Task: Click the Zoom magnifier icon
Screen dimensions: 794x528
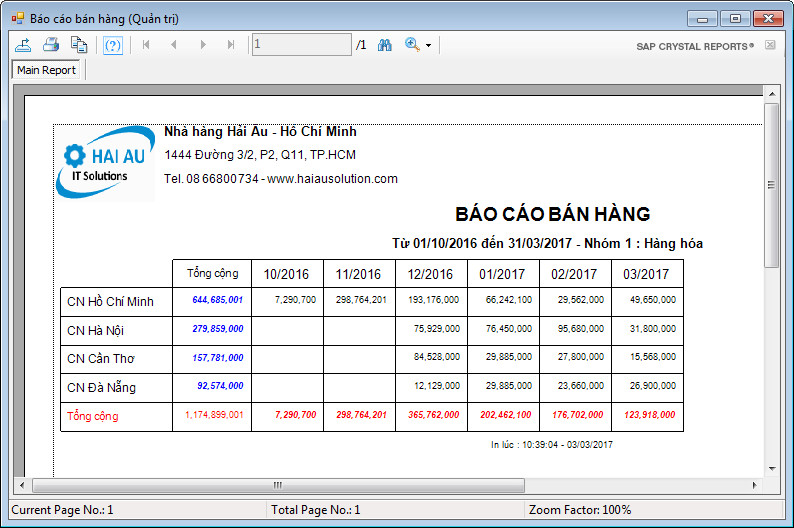Action: click(412, 45)
